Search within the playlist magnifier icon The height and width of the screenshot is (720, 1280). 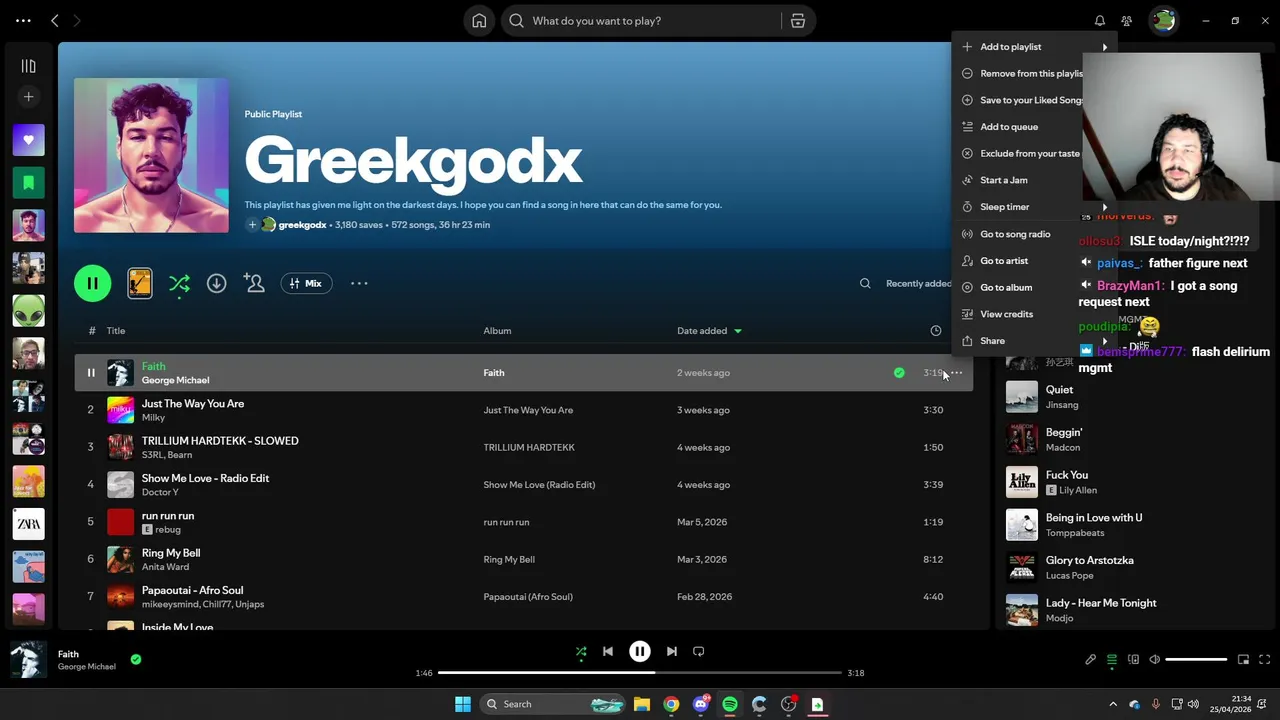click(865, 284)
